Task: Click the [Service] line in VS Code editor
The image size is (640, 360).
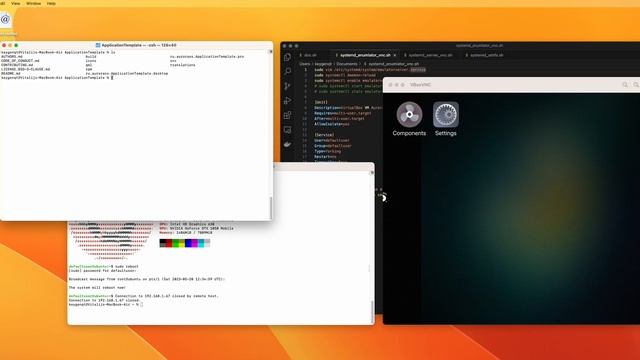Action: click(x=324, y=135)
